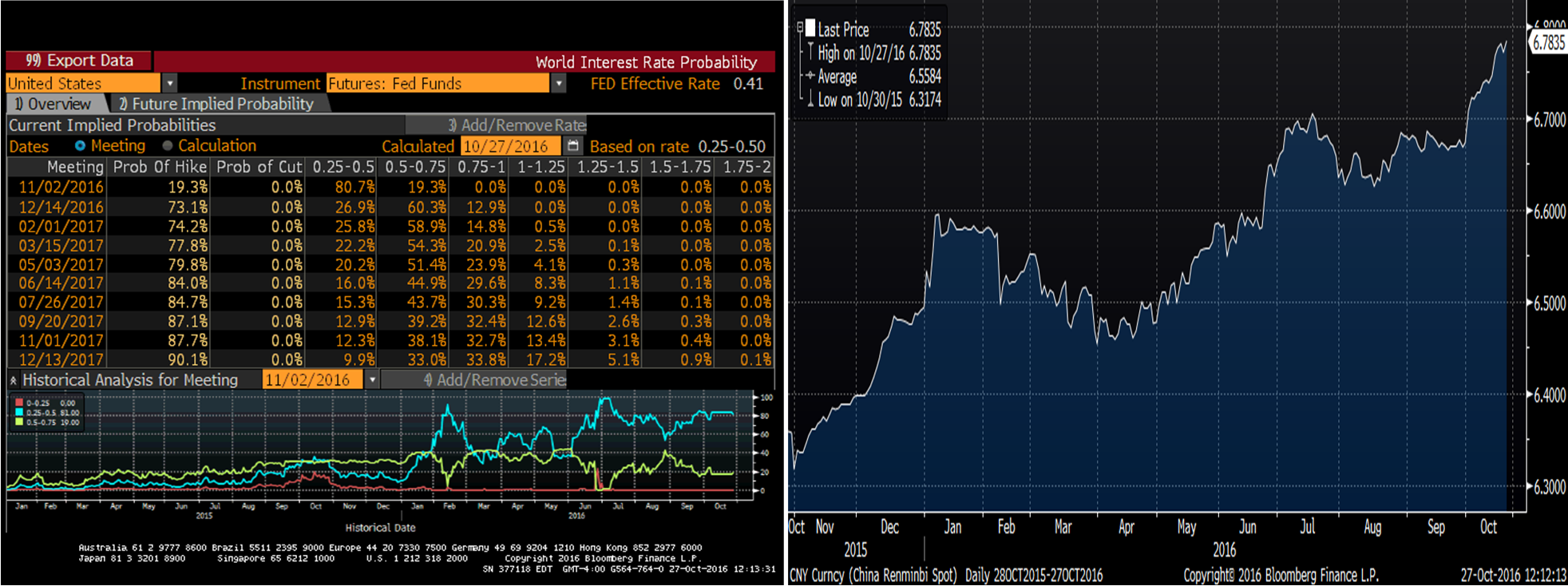Select the Calculation dates radio button
Viewport: 1568px width, 586px height.
168,146
